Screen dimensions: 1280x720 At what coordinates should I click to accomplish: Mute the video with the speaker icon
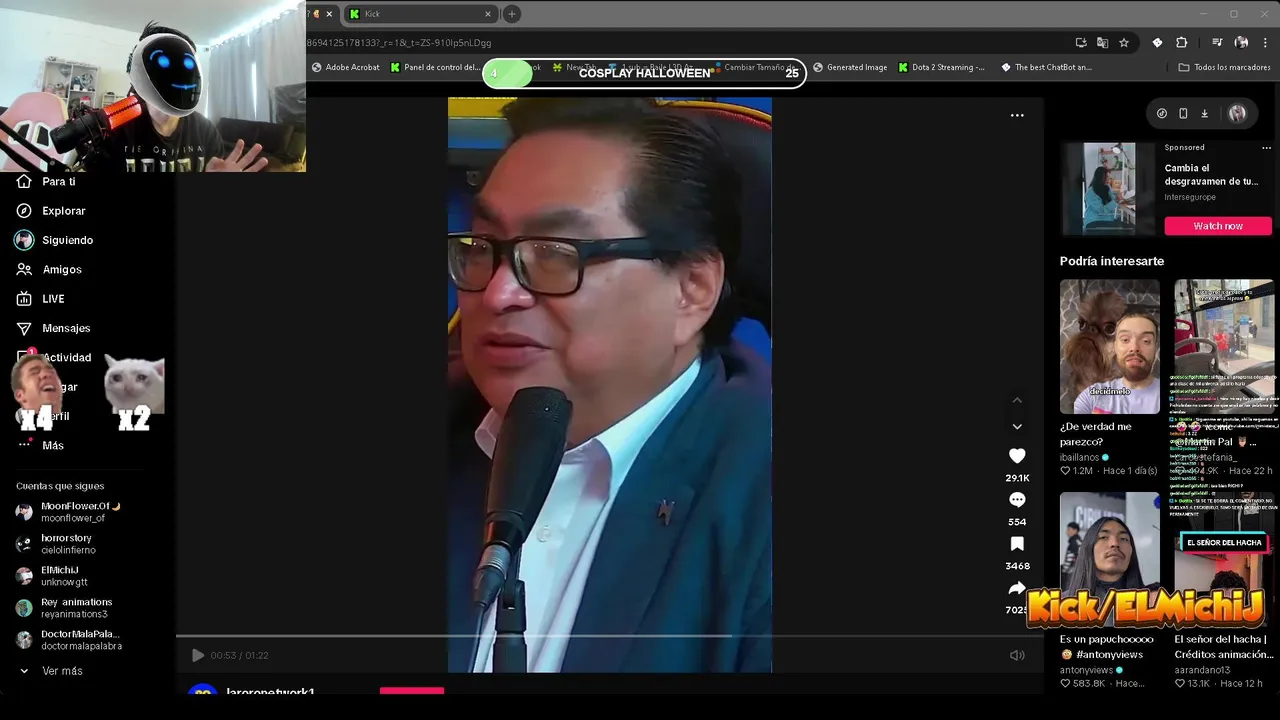click(1017, 655)
